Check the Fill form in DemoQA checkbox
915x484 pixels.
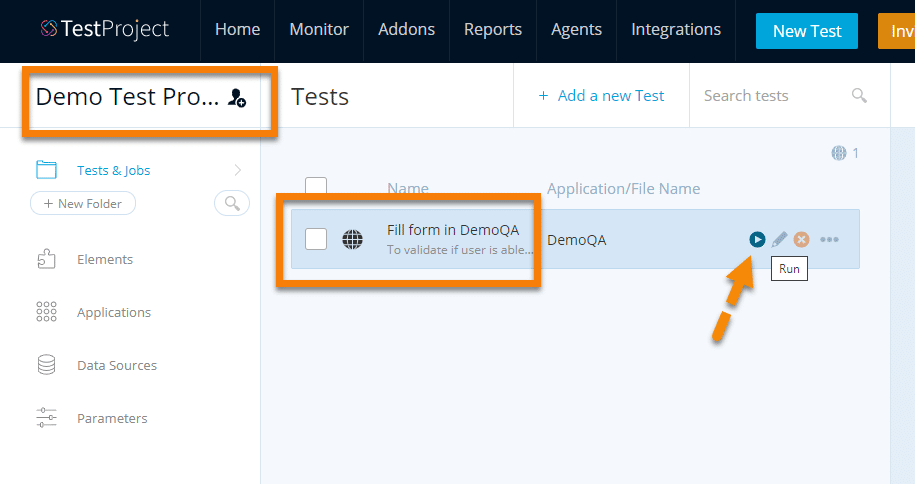316,239
